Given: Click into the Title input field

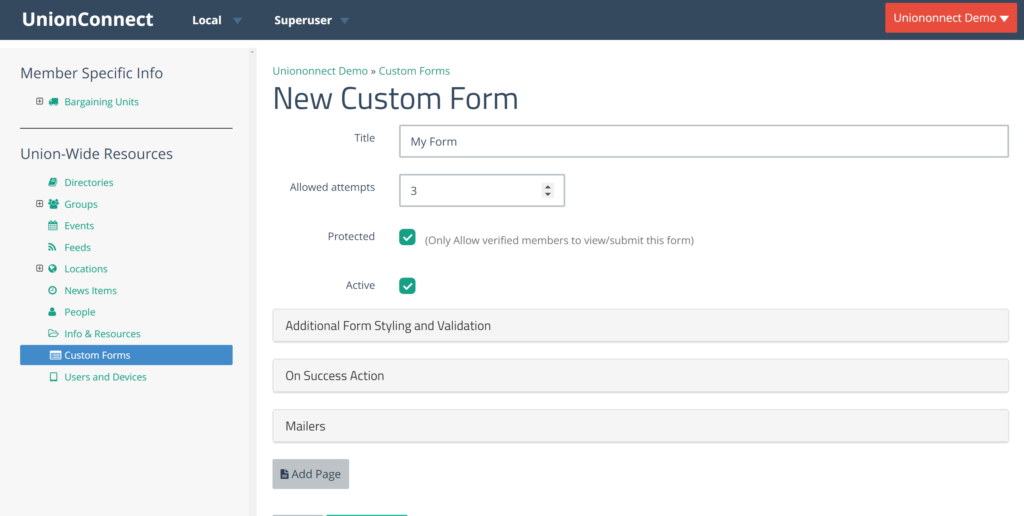Looking at the screenshot, I should tap(704, 141).
